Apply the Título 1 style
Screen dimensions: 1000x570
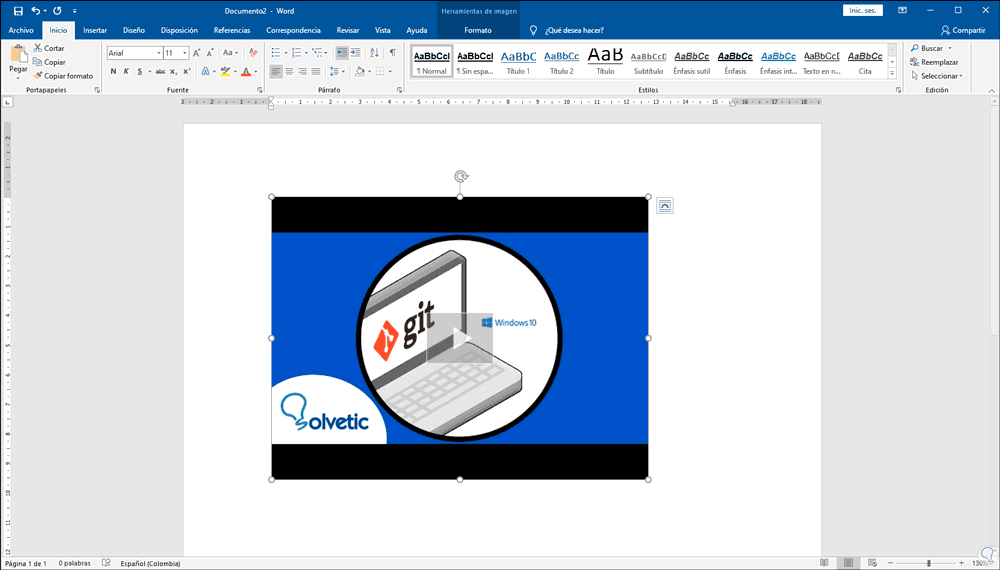point(518,62)
